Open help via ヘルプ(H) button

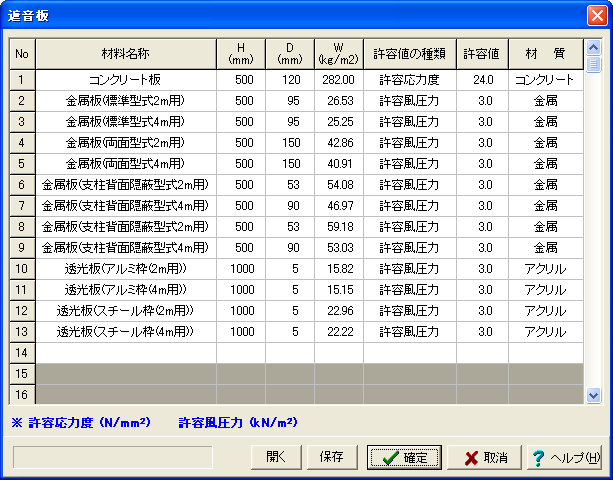(565, 457)
